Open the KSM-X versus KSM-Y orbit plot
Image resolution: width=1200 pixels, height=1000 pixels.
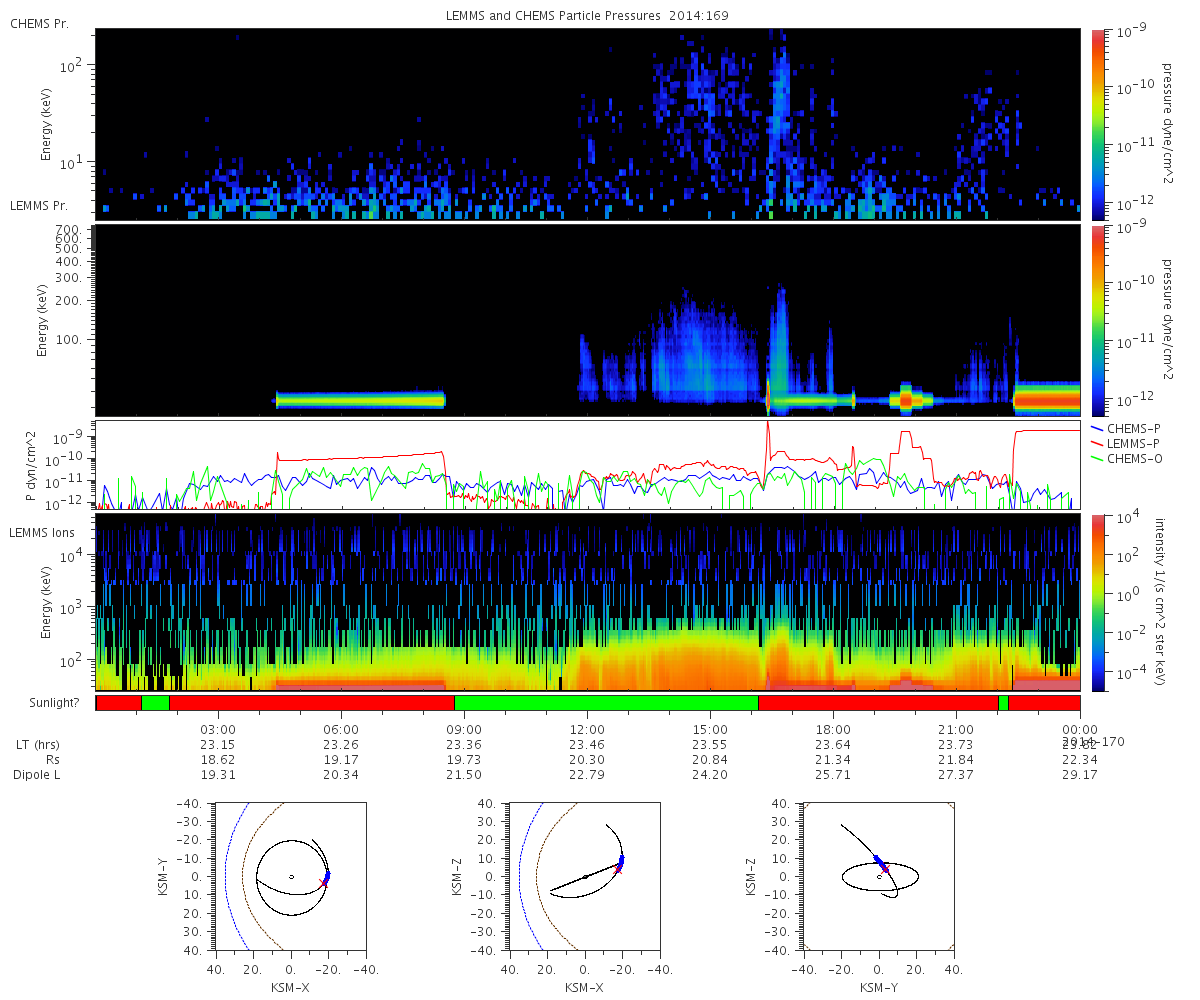click(x=290, y=876)
